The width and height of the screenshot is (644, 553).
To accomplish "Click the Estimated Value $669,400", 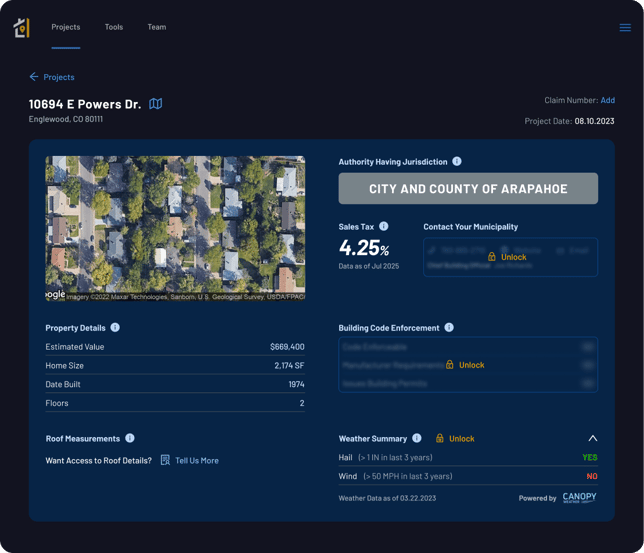I will (287, 347).
